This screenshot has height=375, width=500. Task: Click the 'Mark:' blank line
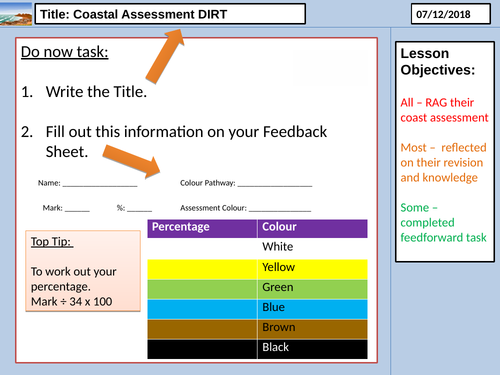(77, 209)
